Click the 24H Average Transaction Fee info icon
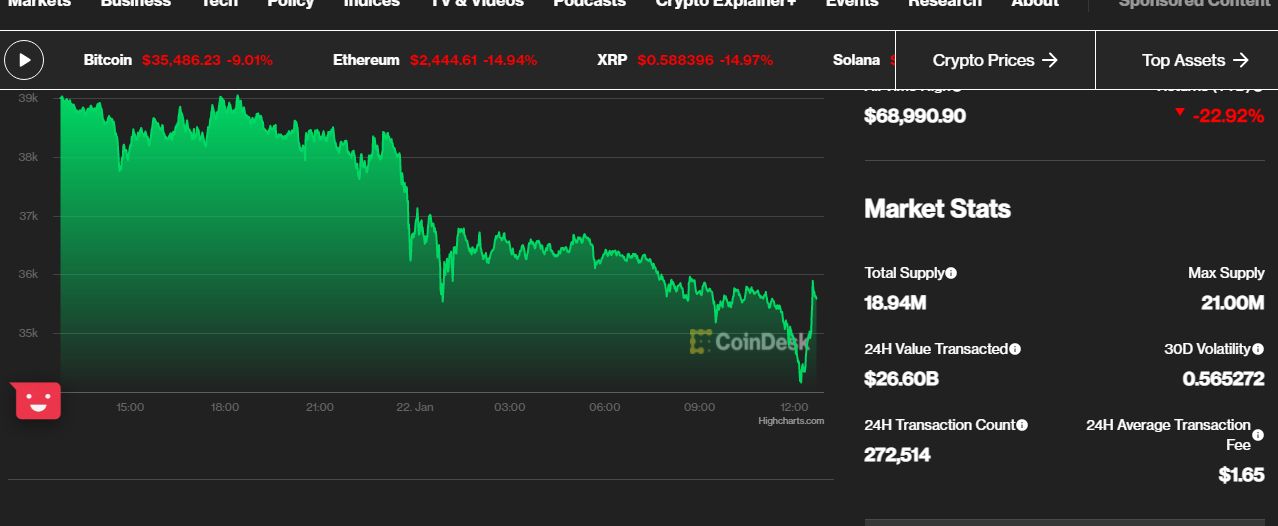Viewport: 1278px width, 526px height. click(x=1258, y=435)
